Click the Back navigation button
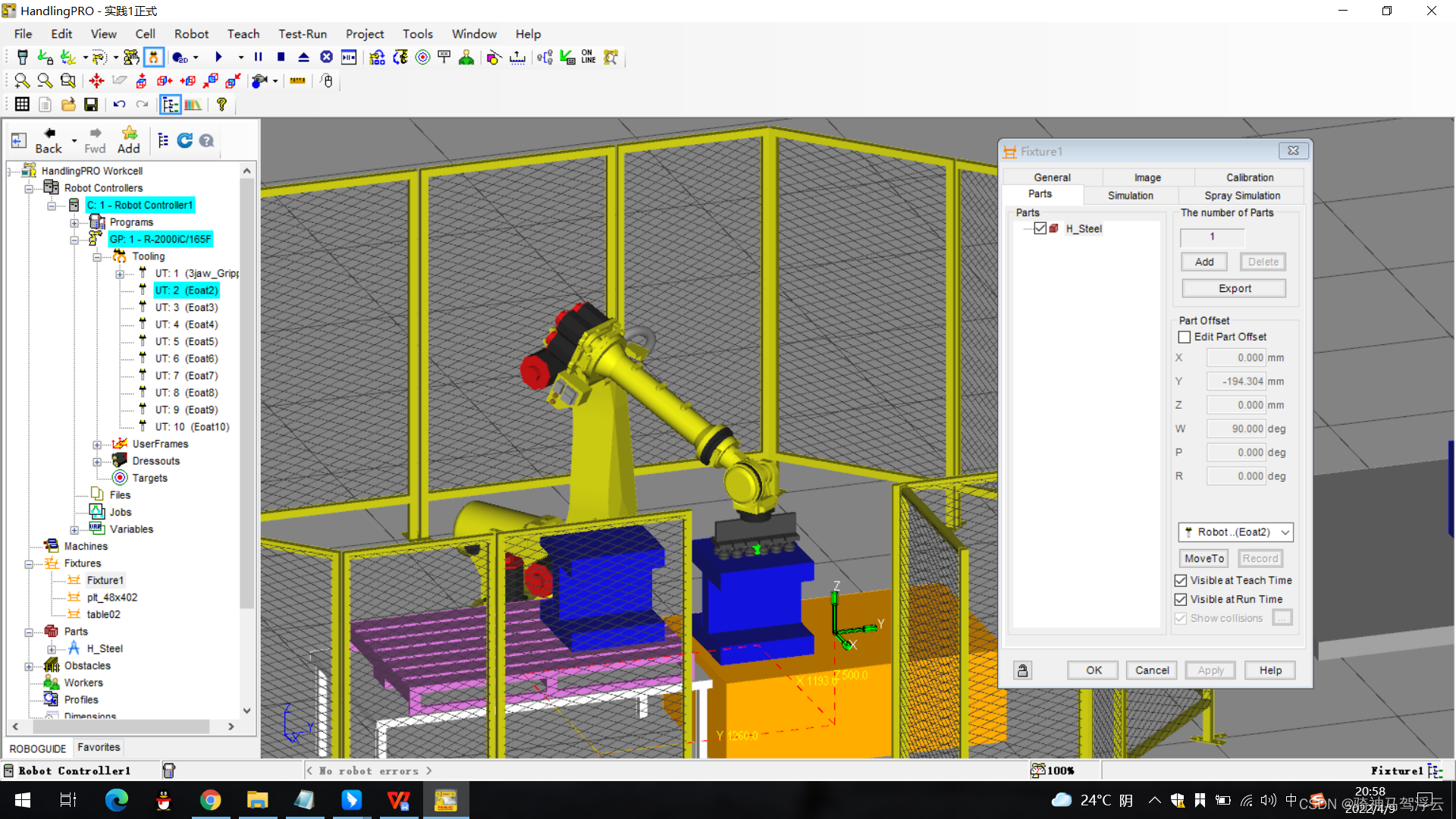1456x819 pixels. (x=49, y=141)
